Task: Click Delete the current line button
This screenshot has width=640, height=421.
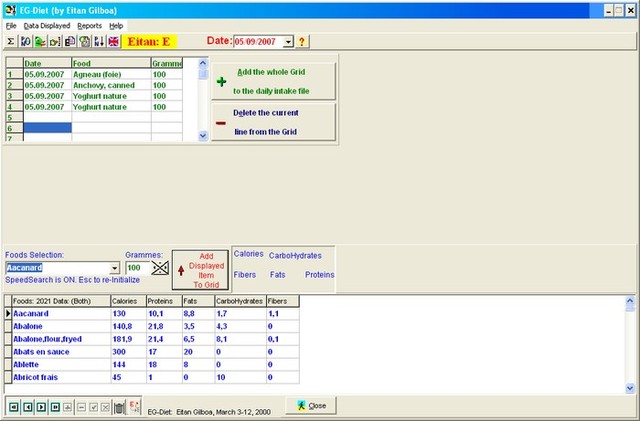Action: coord(273,122)
